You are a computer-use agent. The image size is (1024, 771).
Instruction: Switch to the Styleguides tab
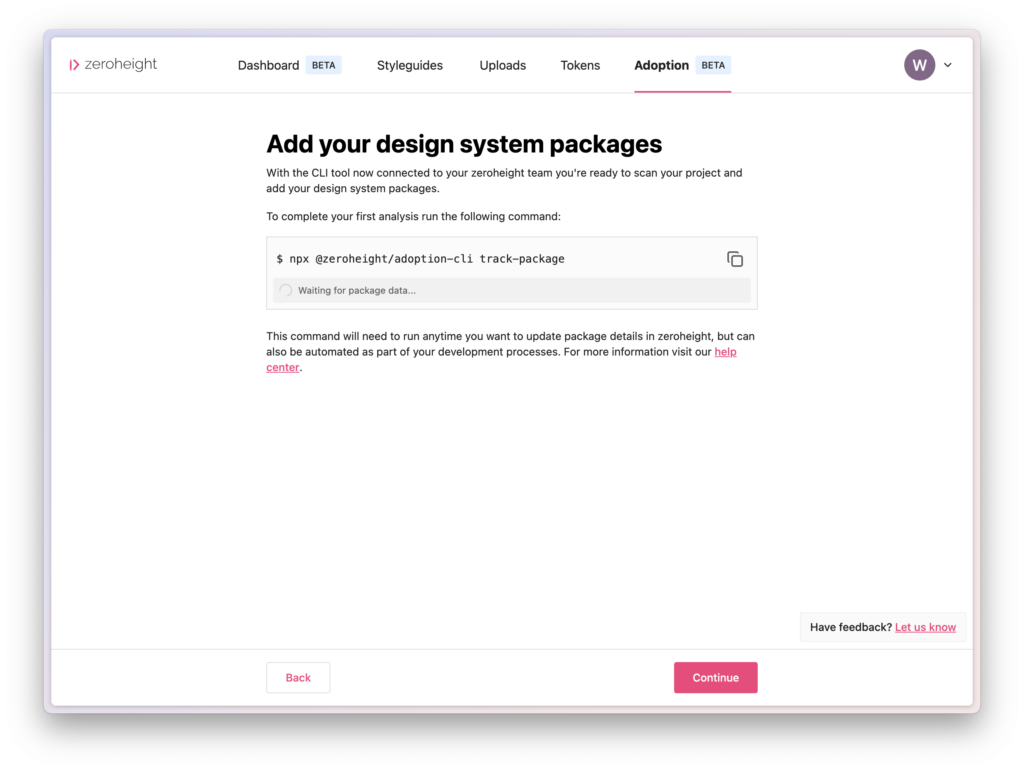coord(409,65)
